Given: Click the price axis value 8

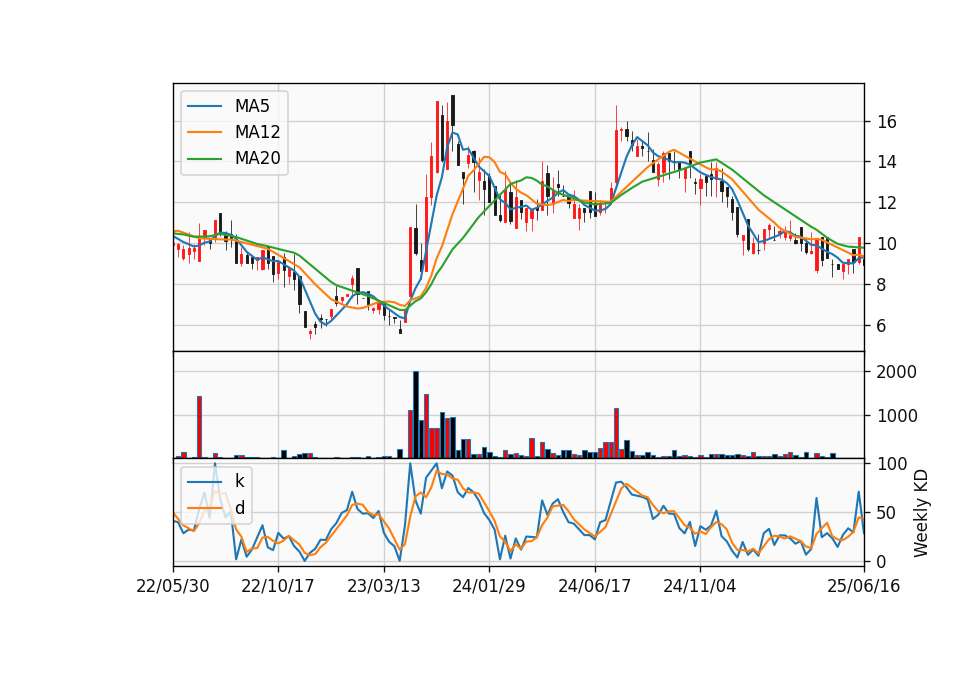Looking at the screenshot, I should click(882, 285).
